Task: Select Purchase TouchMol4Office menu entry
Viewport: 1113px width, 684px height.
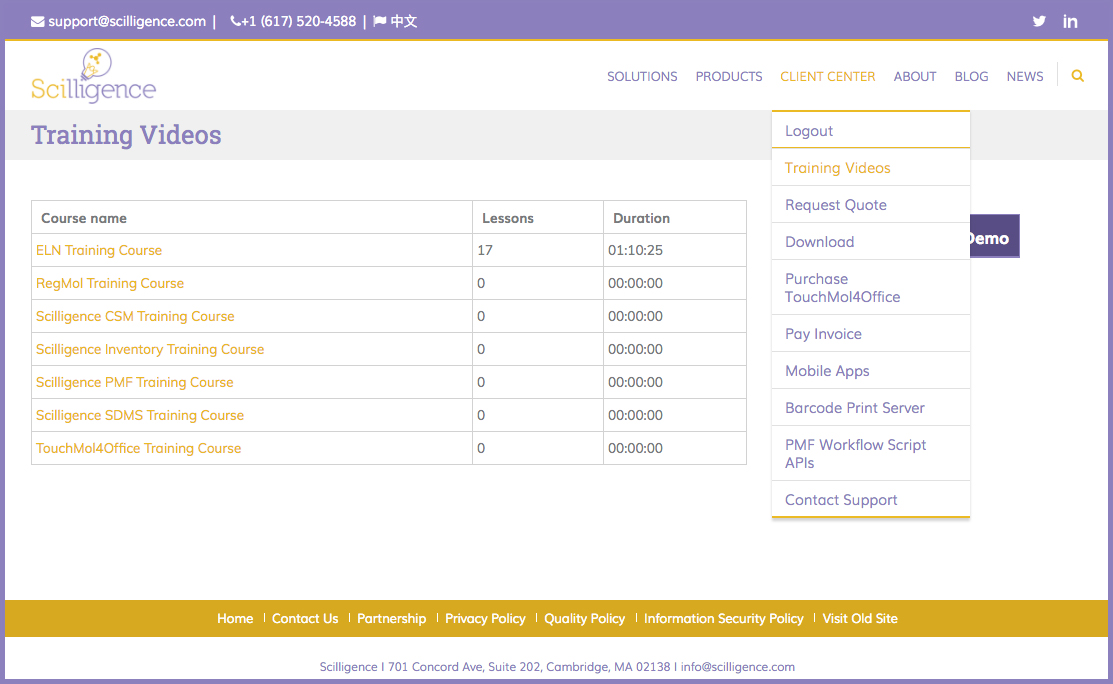Action: point(871,287)
